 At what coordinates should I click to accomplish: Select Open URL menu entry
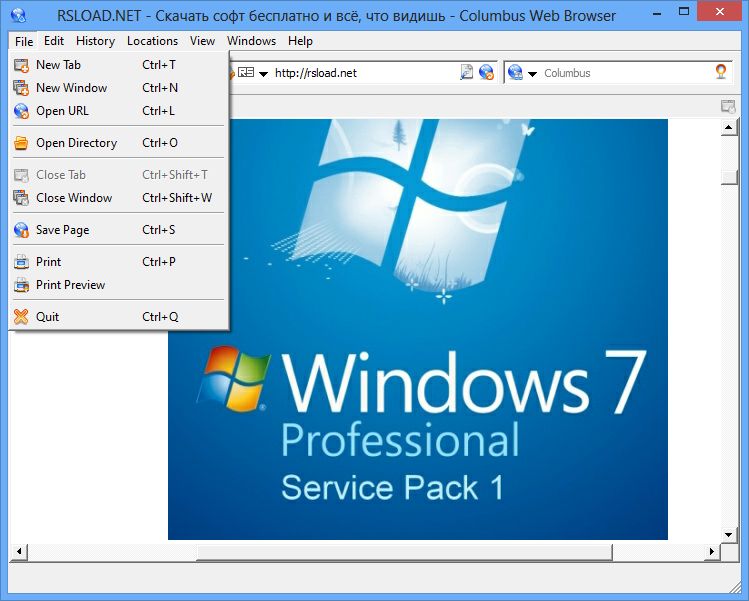pyautogui.click(x=118, y=110)
